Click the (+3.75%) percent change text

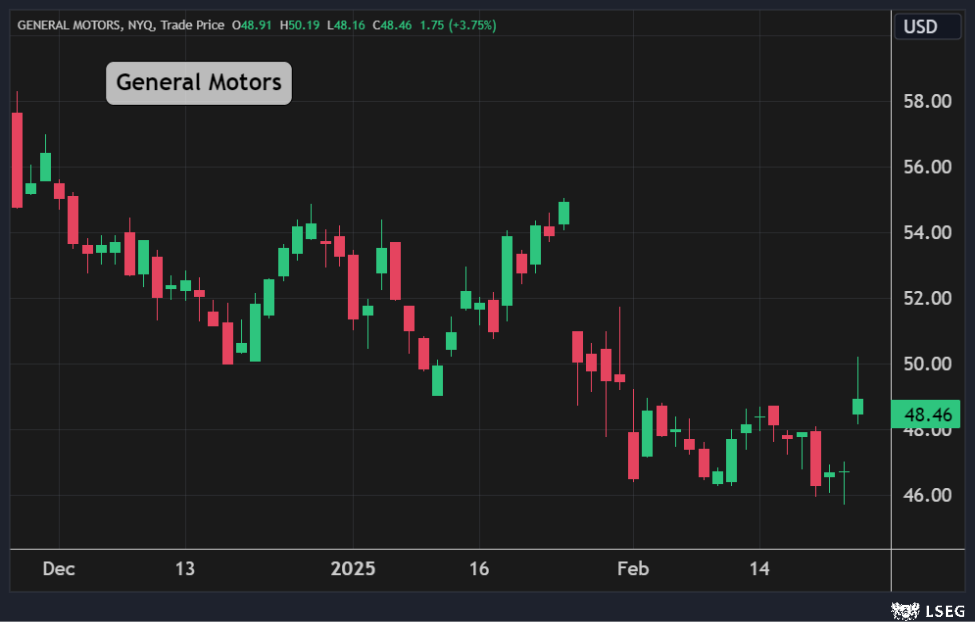coord(469,25)
